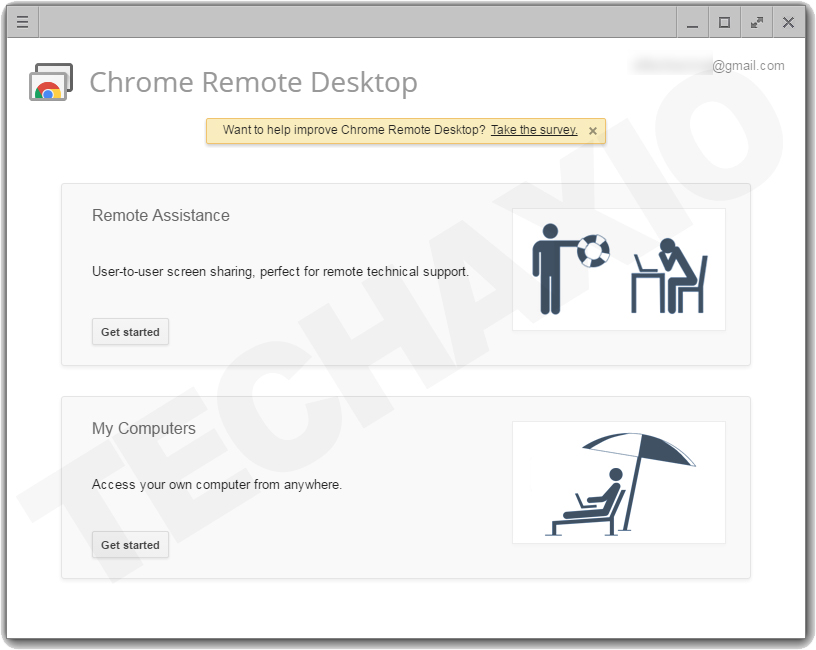Select the 'Remote Assistance' section heading
Image resolution: width=816 pixels, height=650 pixels.
click(x=160, y=215)
